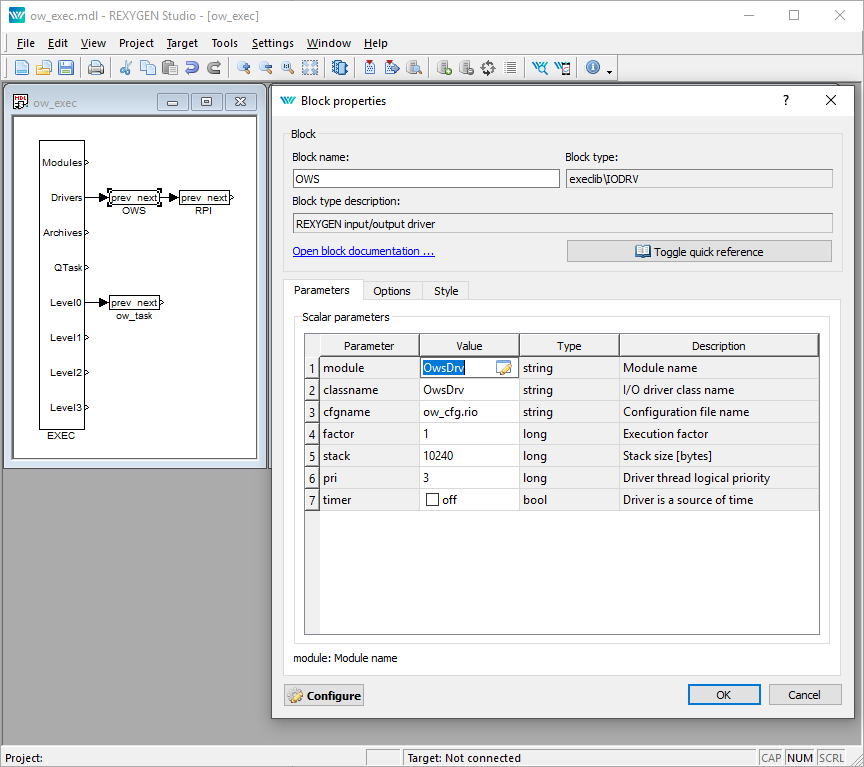Select the stack value '10240'

468,456
